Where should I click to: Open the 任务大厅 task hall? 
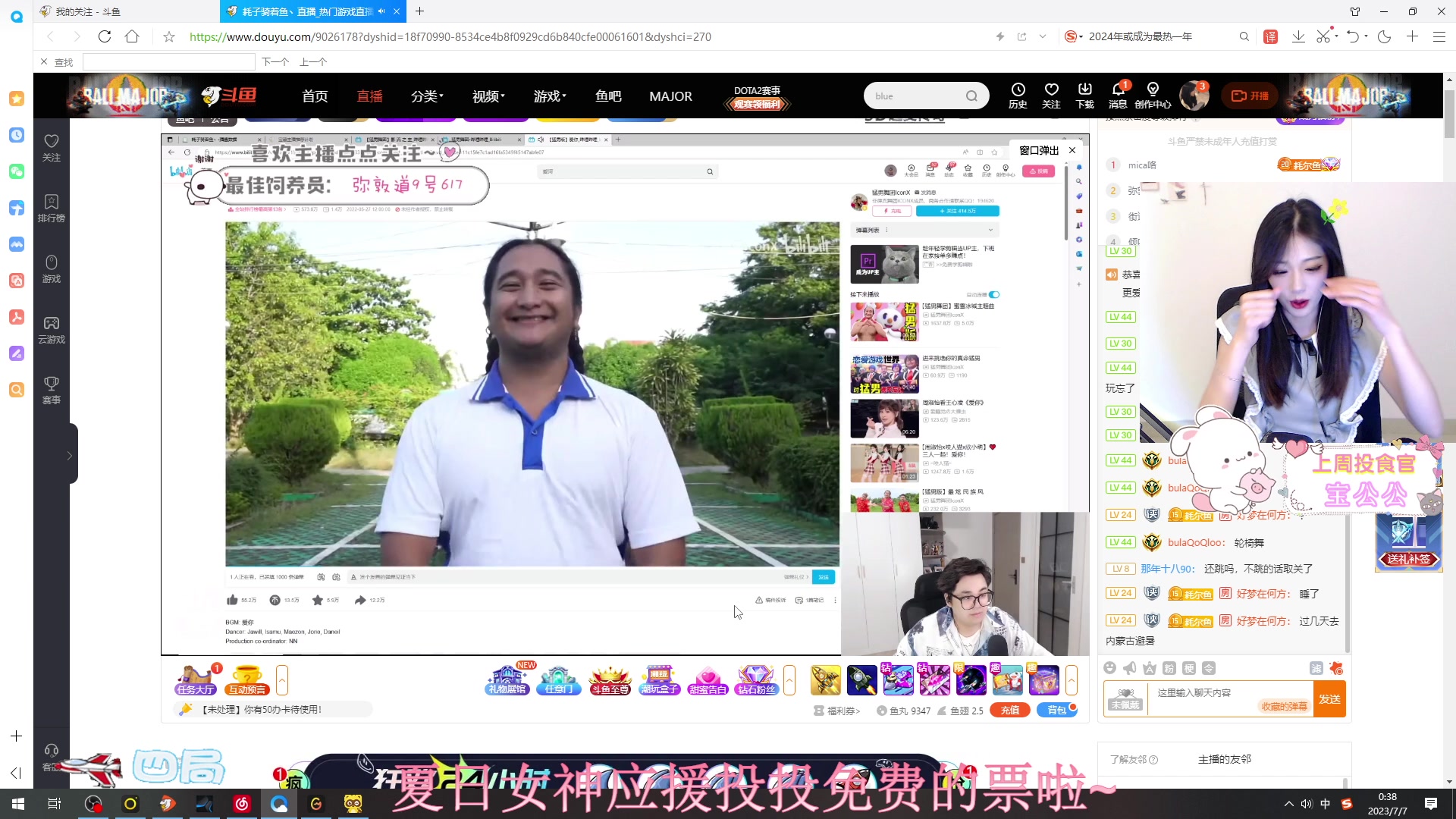(x=195, y=680)
